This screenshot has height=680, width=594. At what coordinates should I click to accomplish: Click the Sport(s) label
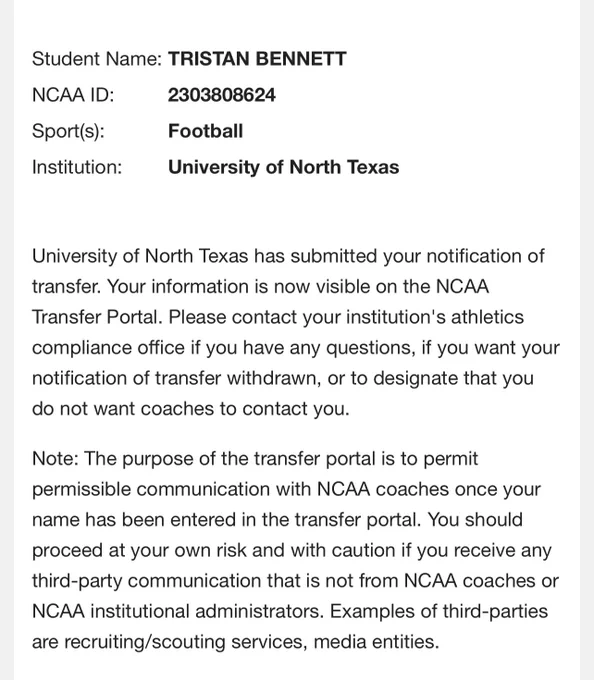tap(68, 131)
